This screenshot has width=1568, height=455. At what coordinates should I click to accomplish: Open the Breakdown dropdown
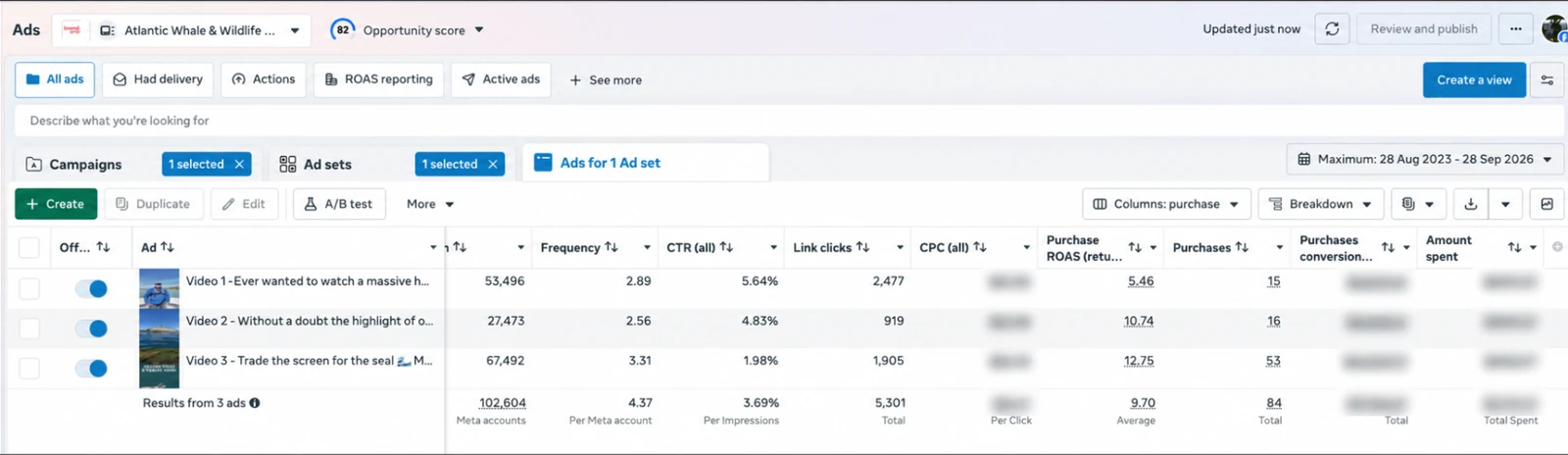pyautogui.click(x=1321, y=204)
